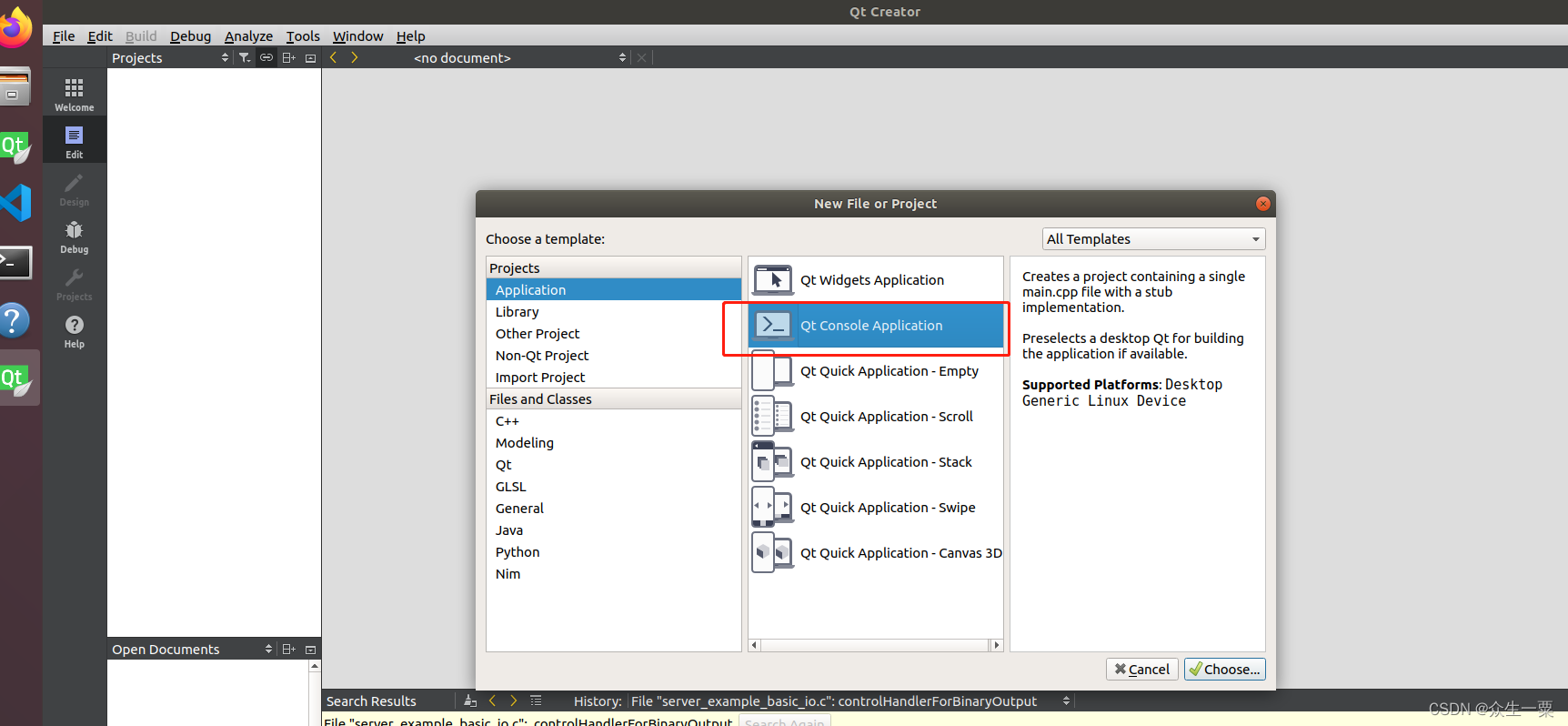Close the New File or Project dialog

tap(1262, 204)
